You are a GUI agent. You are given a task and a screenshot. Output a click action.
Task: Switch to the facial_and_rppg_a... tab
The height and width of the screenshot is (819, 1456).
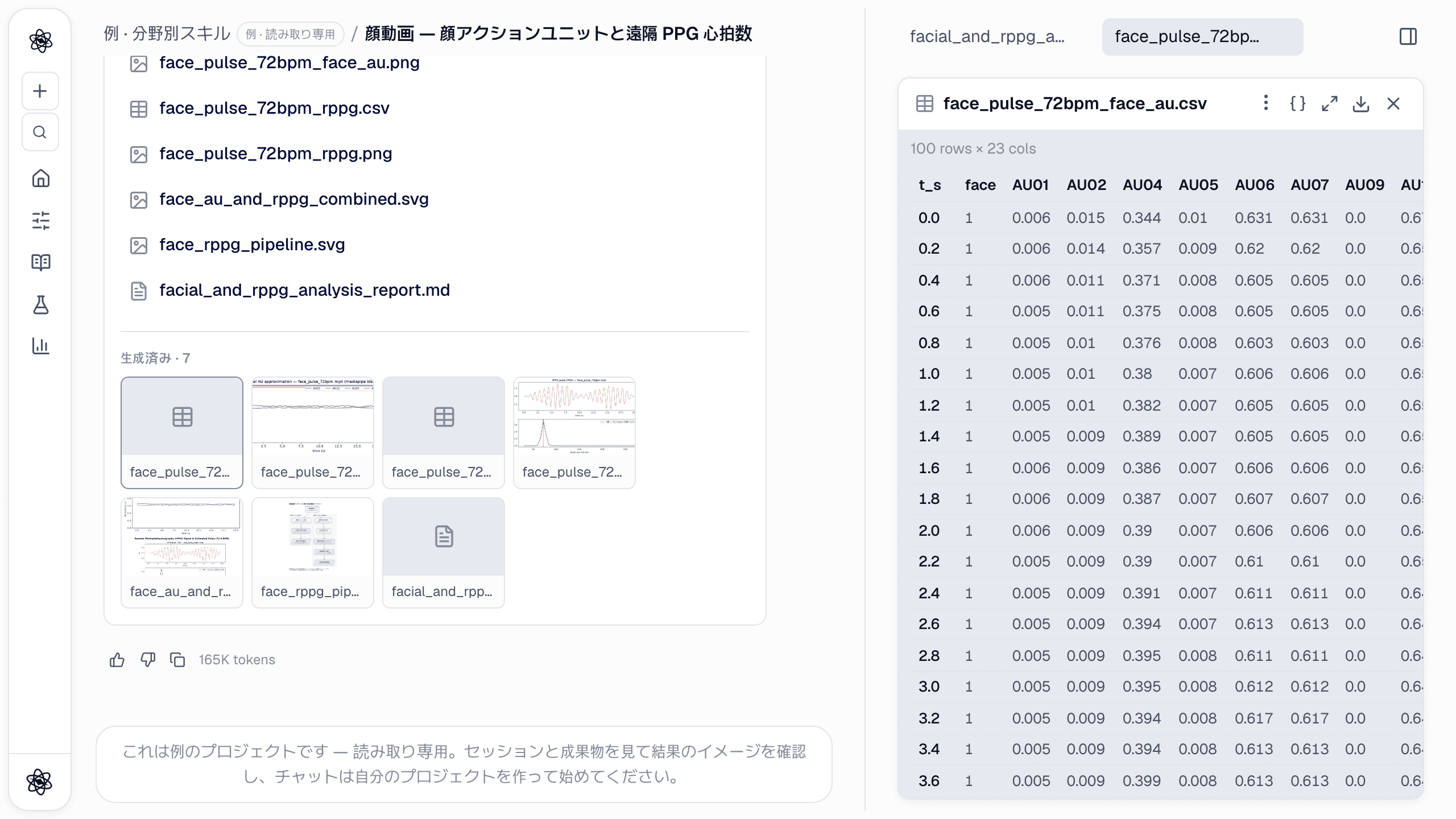pos(987,37)
